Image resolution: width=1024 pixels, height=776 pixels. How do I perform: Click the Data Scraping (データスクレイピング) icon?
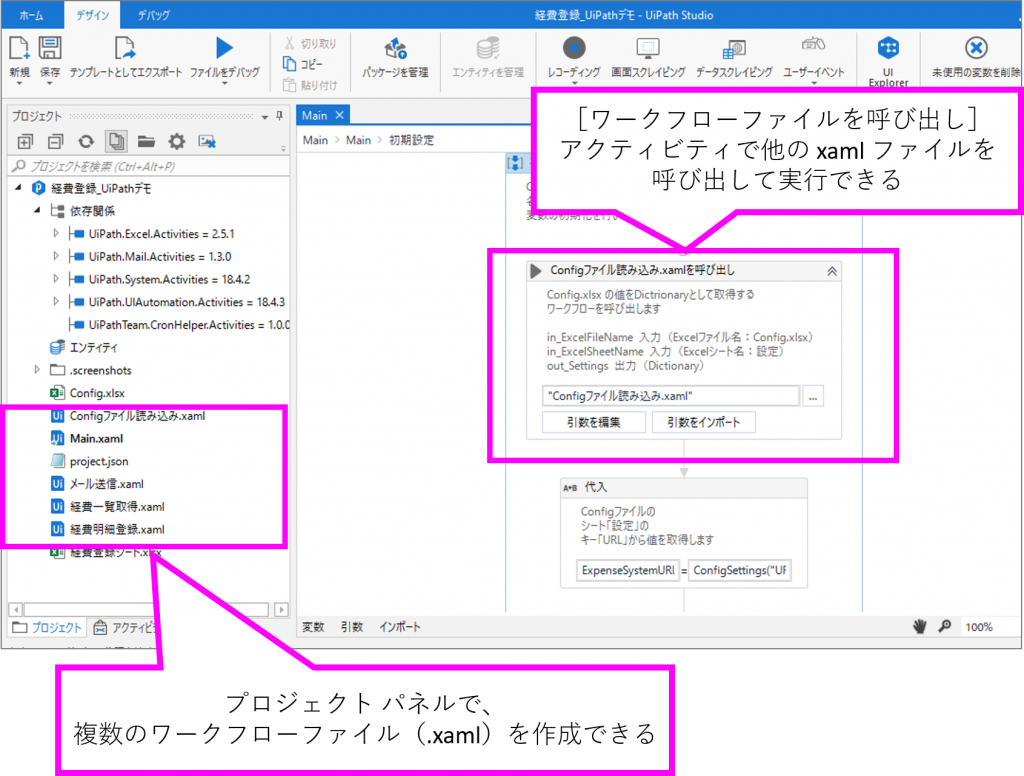(x=734, y=48)
